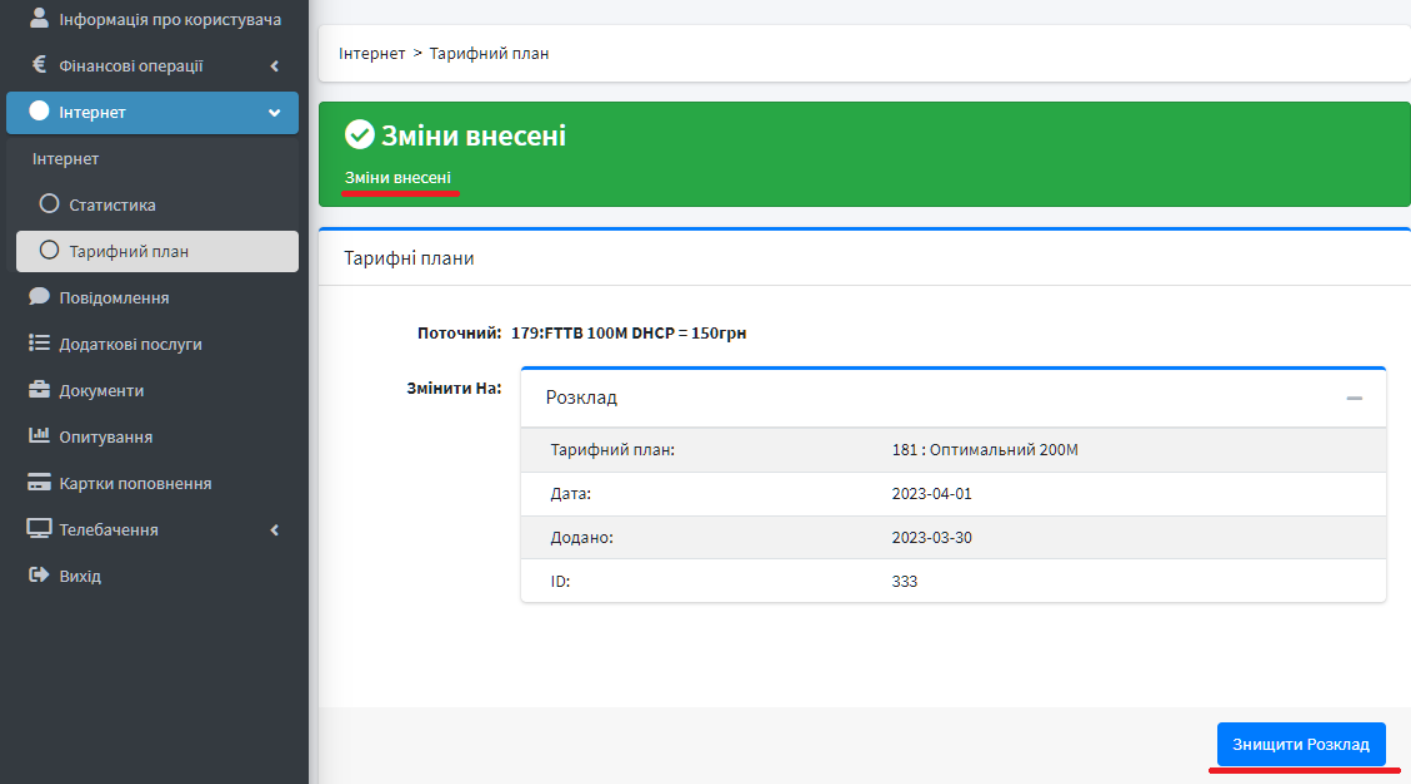Image resolution: width=1412 pixels, height=784 pixels.
Task: Click the card icon for Картки поповнення
Action: tap(39, 483)
